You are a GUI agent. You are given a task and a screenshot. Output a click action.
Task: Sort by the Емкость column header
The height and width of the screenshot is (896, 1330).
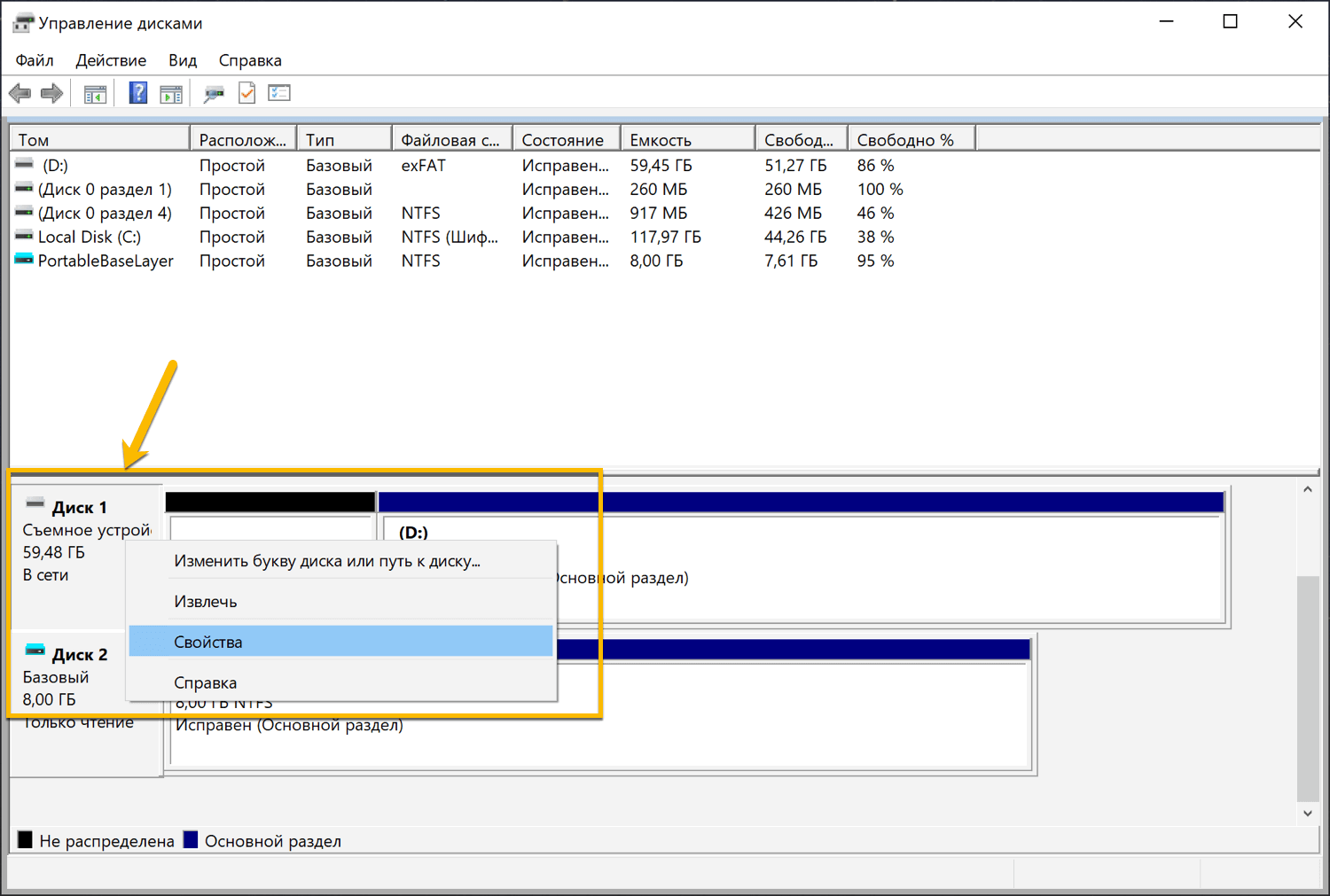coord(688,140)
